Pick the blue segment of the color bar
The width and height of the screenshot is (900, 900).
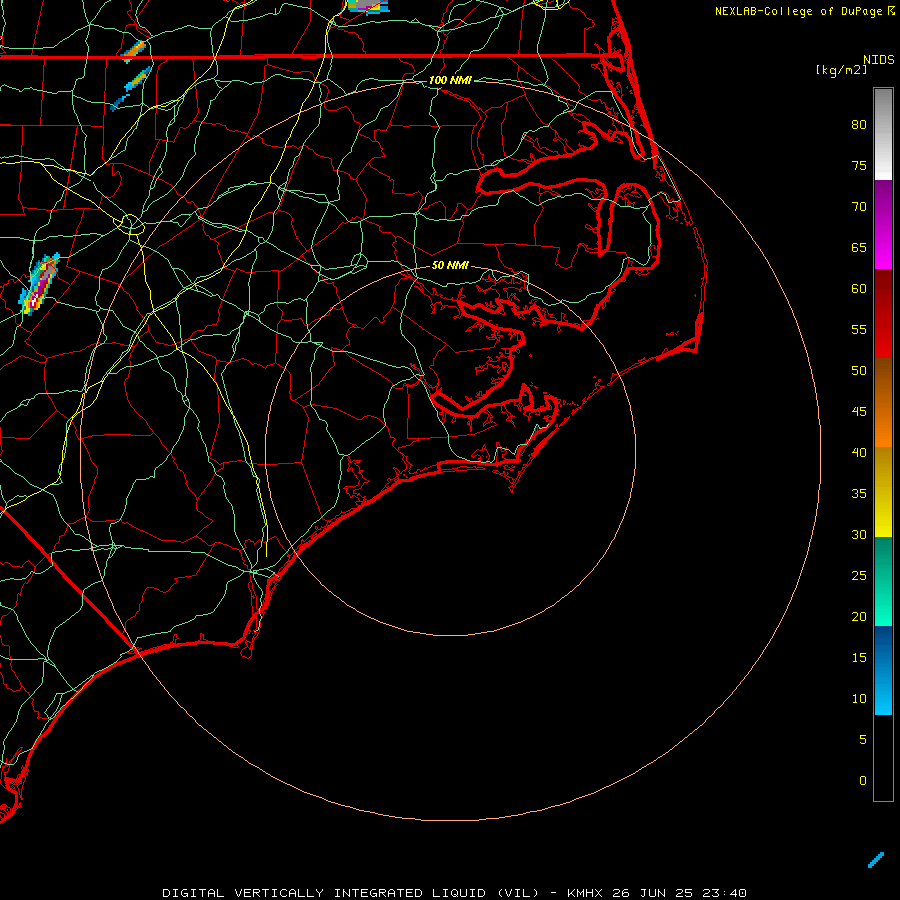click(883, 670)
